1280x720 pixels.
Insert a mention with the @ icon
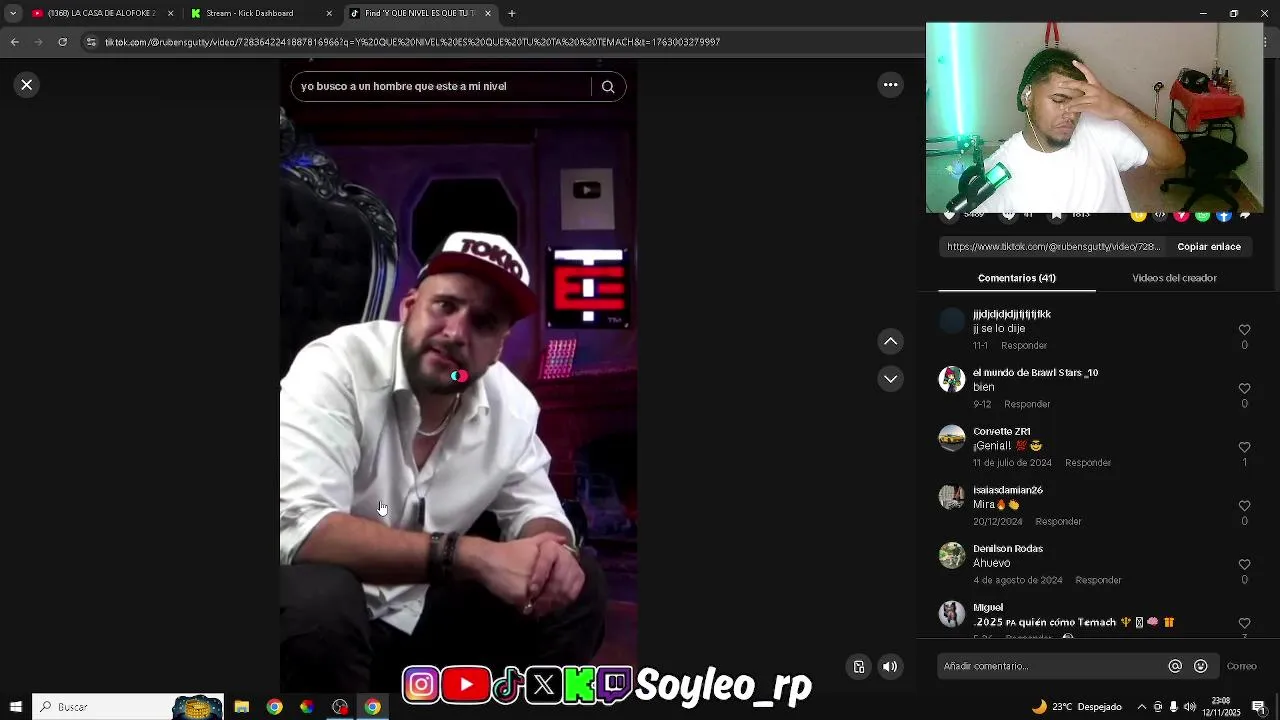pyautogui.click(x=1175, y=666)
